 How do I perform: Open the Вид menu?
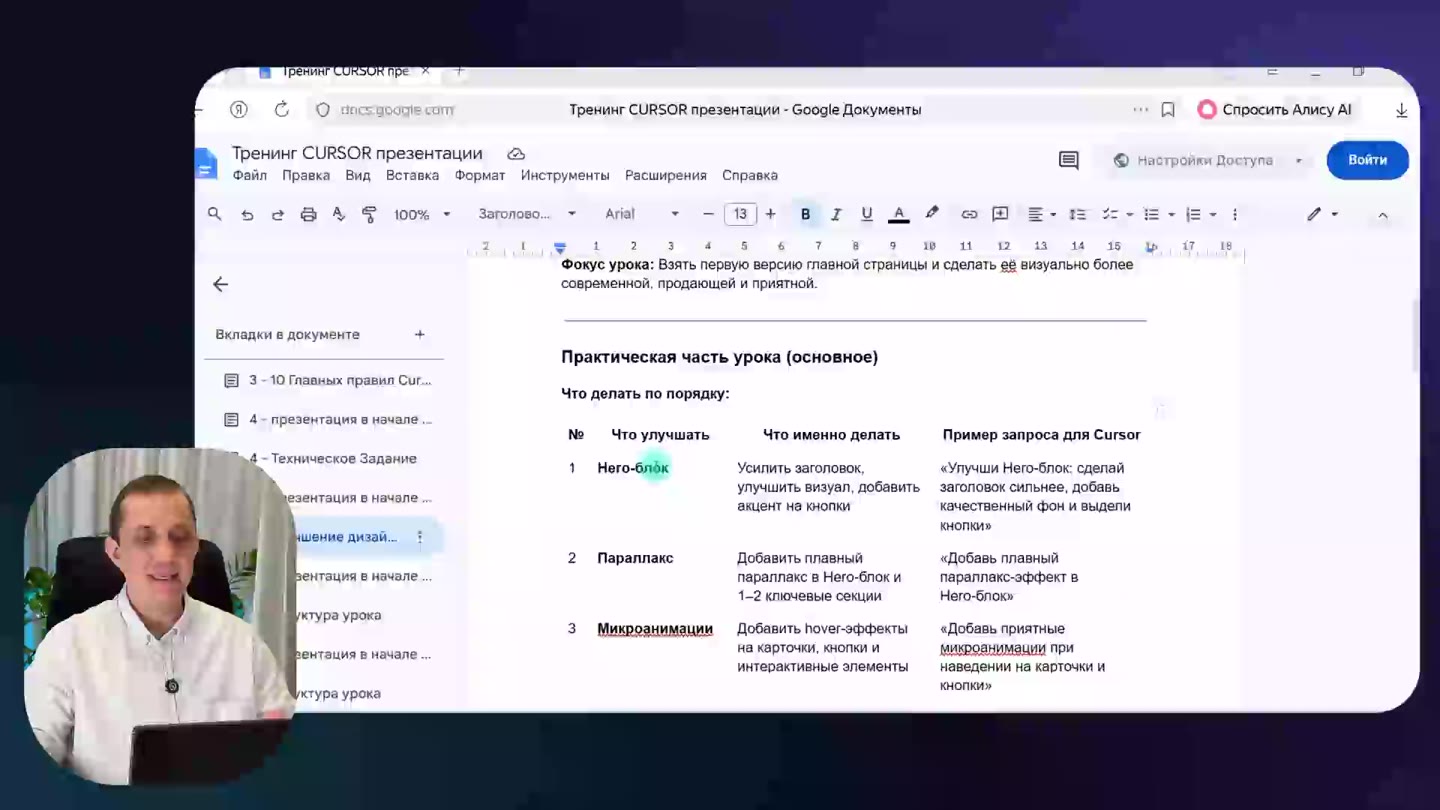[x=358, y=175]
